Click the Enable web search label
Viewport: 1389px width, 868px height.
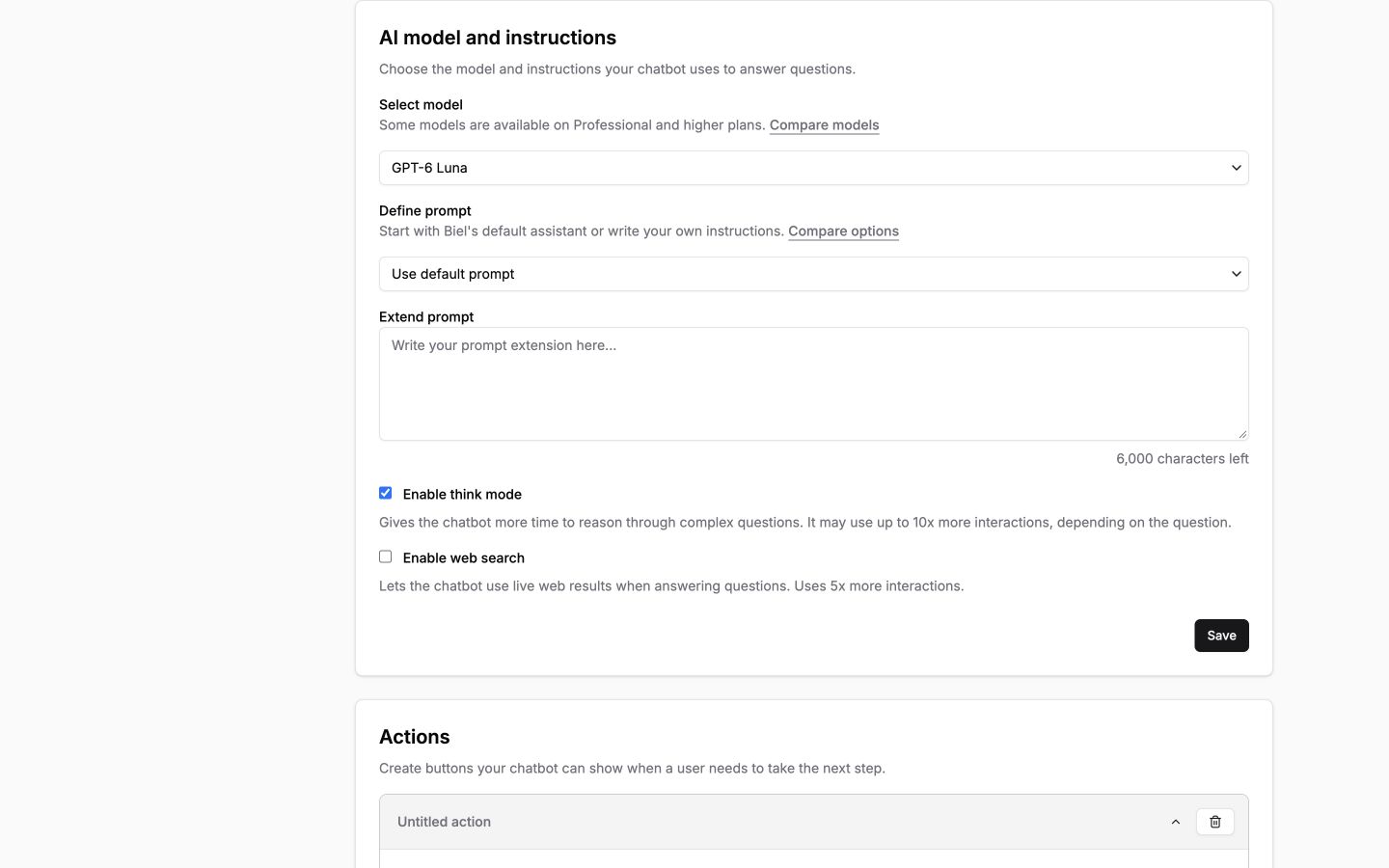click(464, 557)
